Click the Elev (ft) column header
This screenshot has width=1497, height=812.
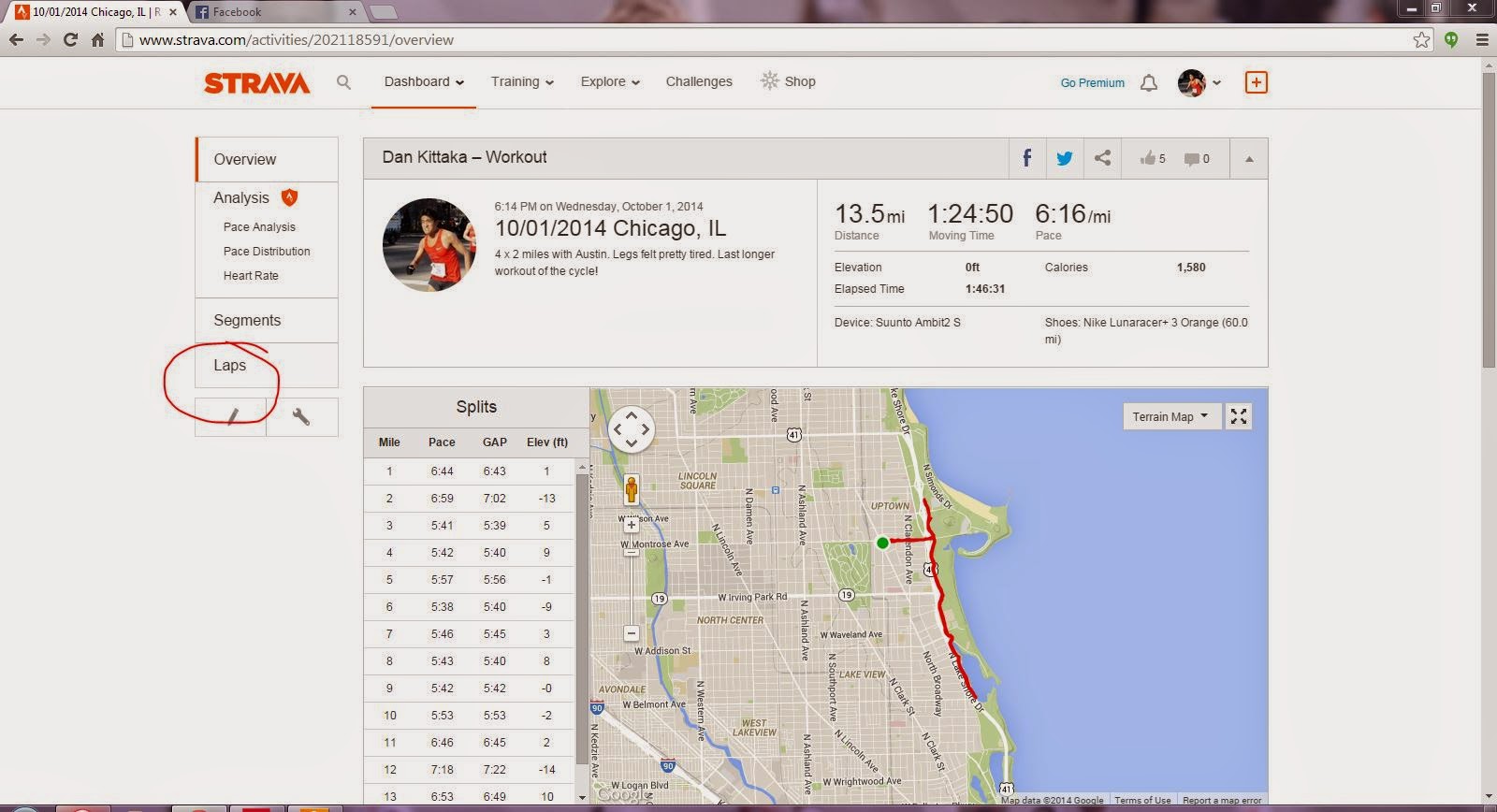coord(547,442)
